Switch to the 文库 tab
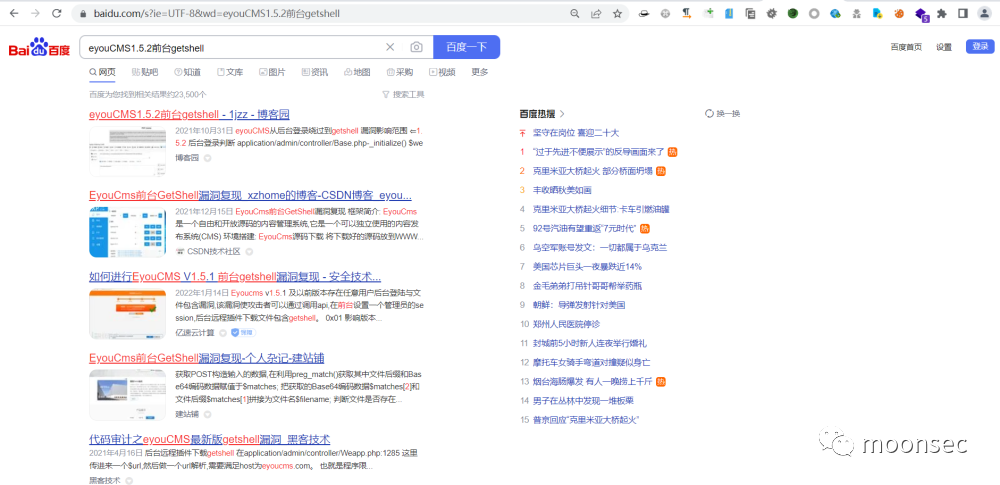Viewport: 1000px width, 485px height. [x=230, y=72]
